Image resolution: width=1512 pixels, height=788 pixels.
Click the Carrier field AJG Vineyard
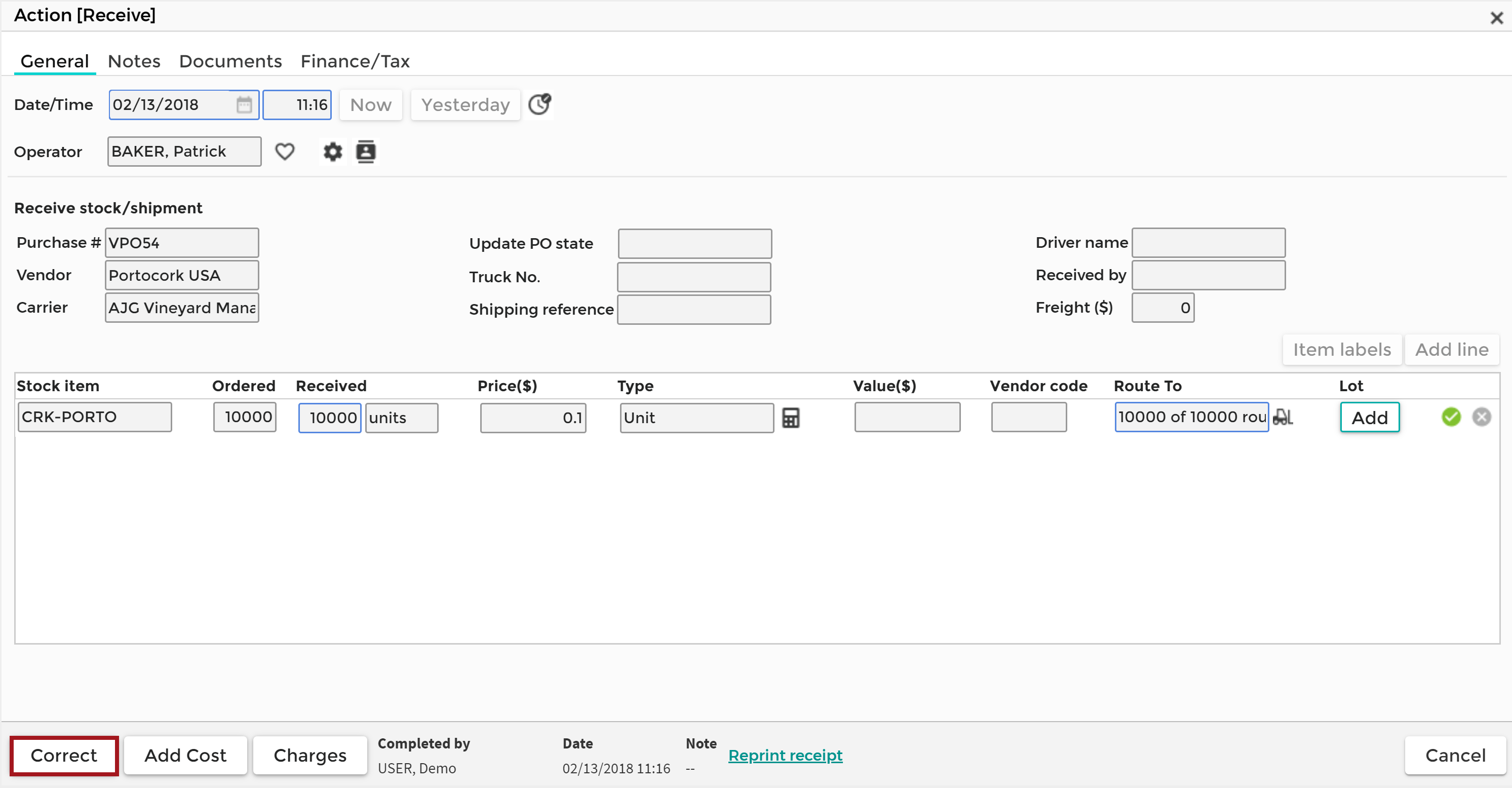click(182, 308)
